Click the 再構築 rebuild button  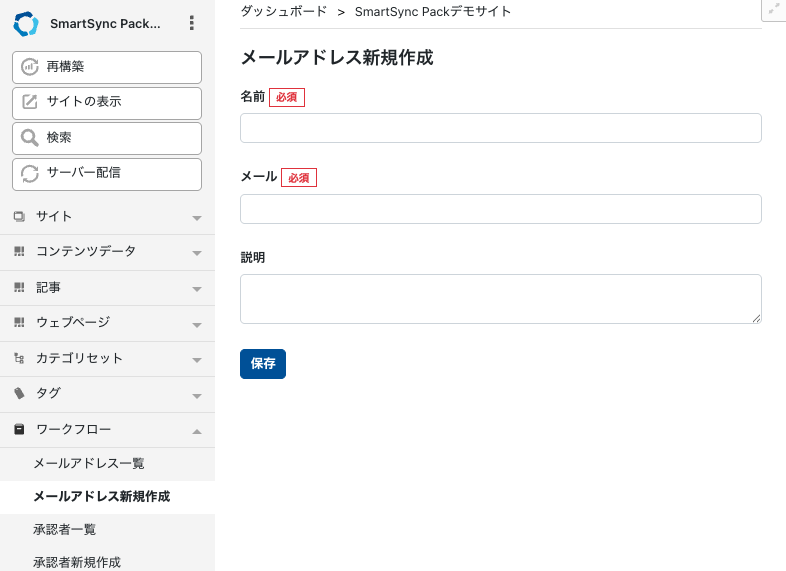tap(107, 67)
